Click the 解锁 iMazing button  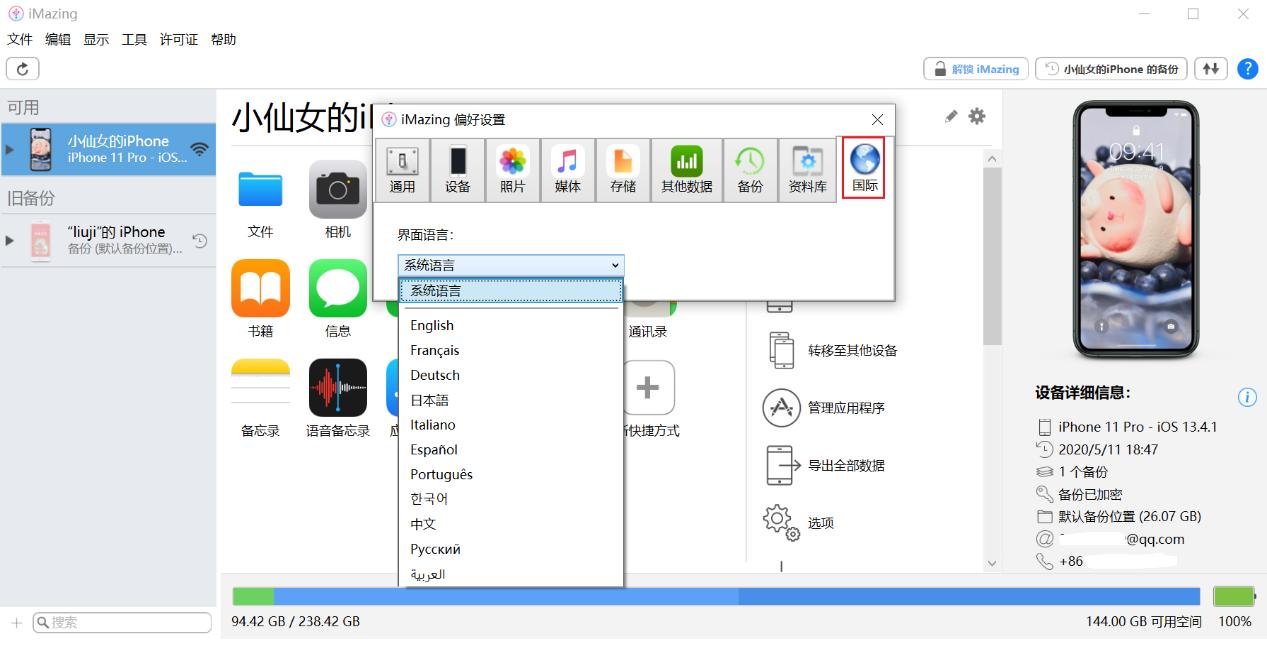(x=975, y=68)
